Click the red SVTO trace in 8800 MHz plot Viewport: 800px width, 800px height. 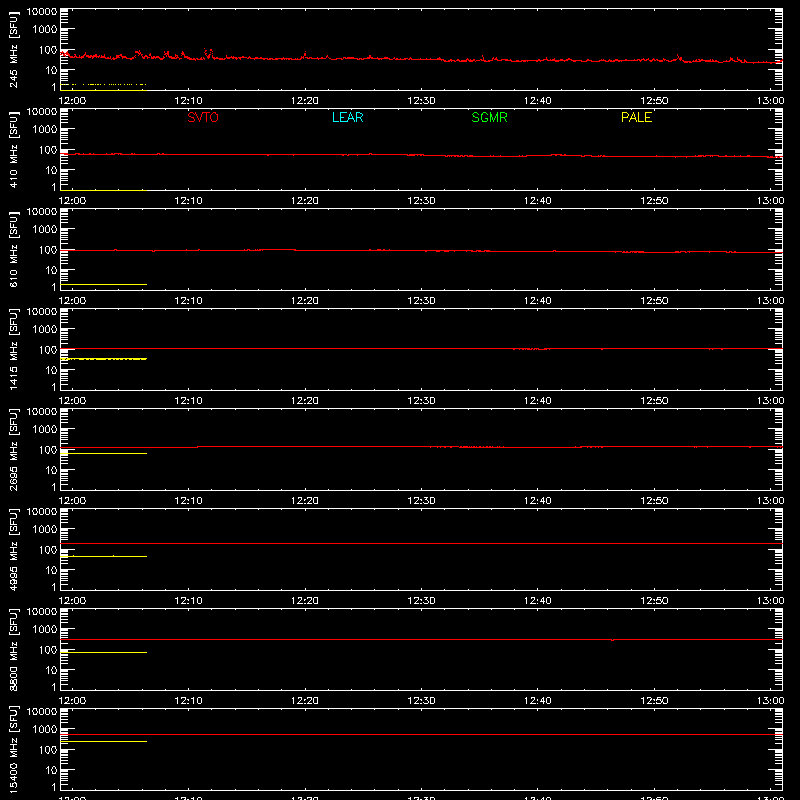(421, 639)
